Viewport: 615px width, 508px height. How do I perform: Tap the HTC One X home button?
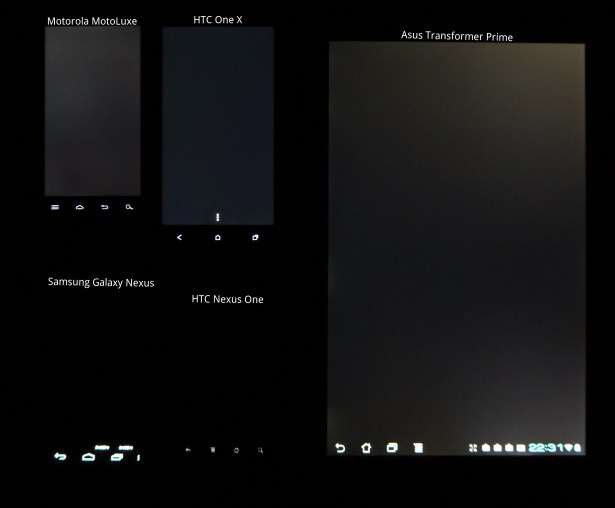click(218, 237)
